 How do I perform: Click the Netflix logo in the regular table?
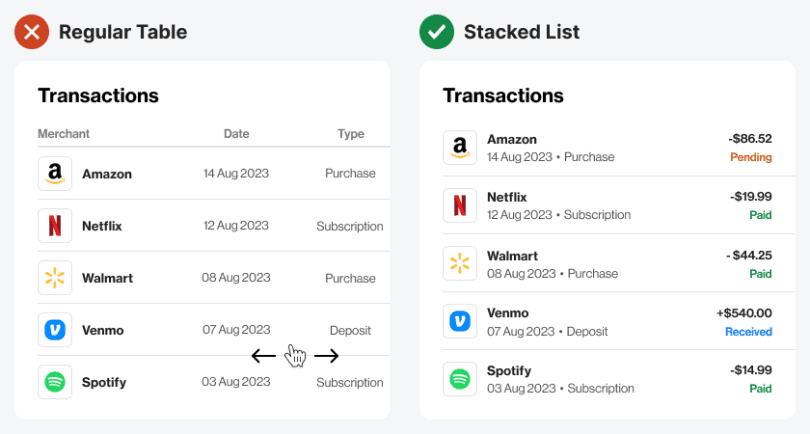[55, 226]
